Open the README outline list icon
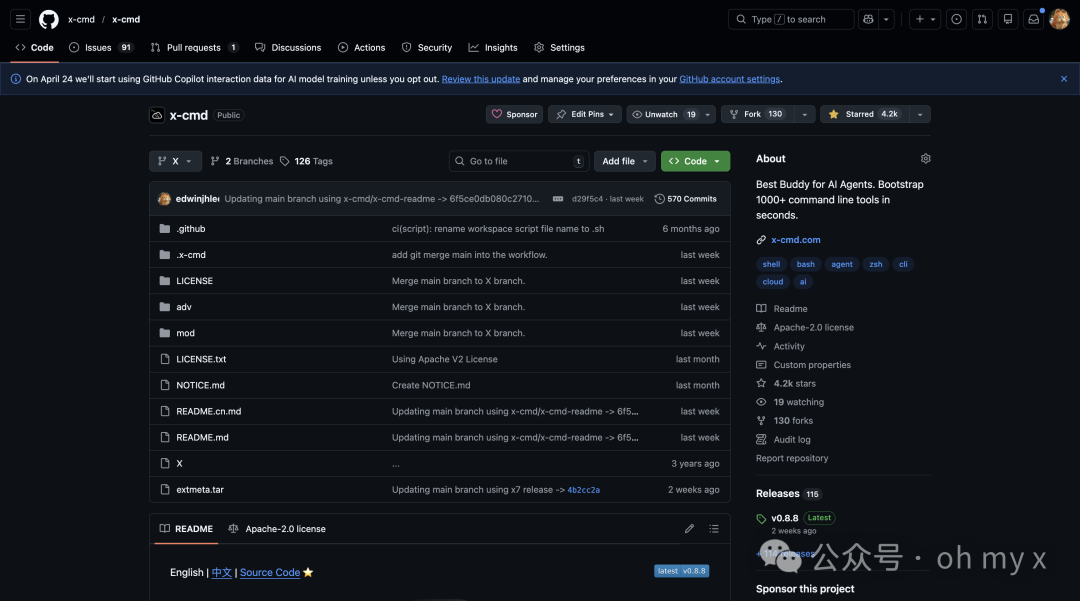This screenshot has height=601, width=1080. 713,528
